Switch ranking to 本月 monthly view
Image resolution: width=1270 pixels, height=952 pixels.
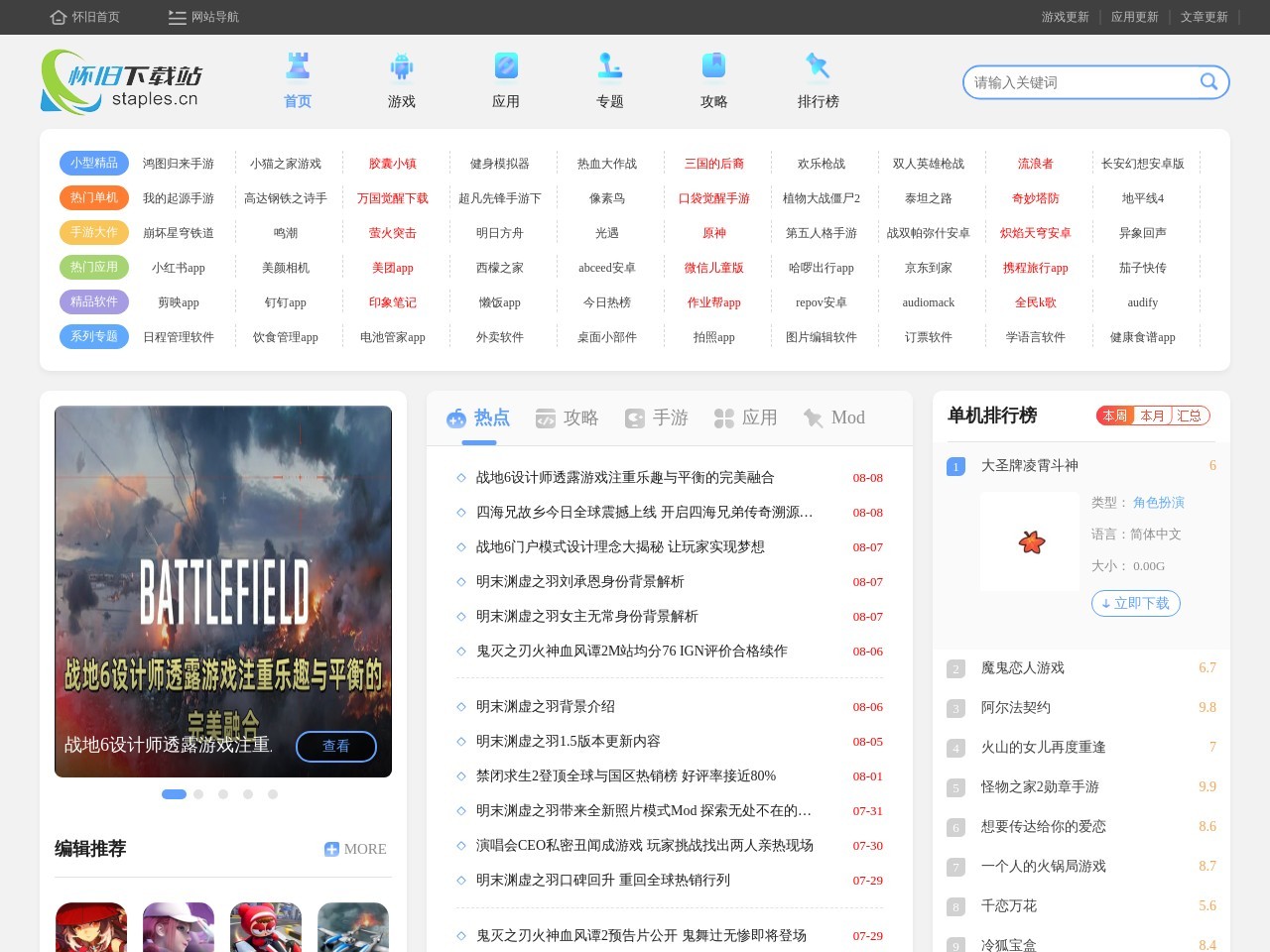(1153, 416)
